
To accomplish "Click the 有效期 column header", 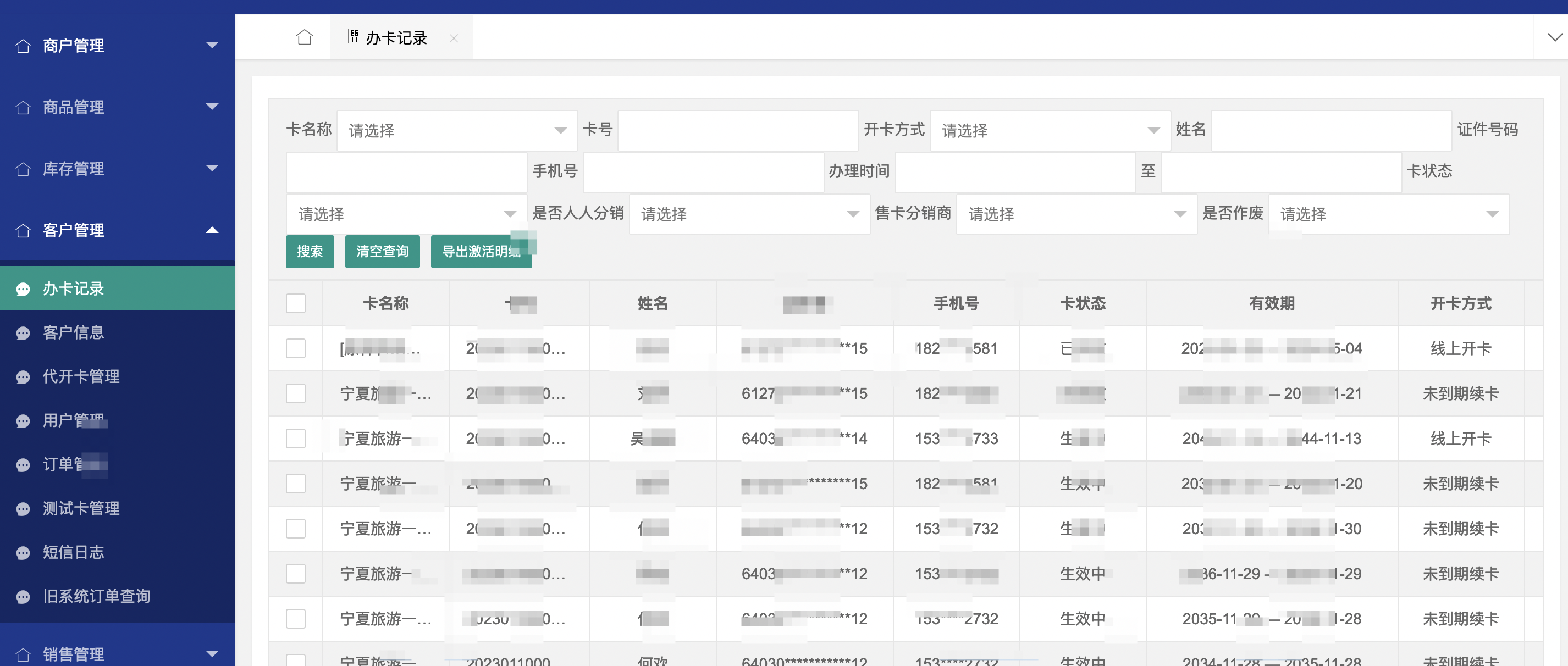I will click(x=1272, y=303).
